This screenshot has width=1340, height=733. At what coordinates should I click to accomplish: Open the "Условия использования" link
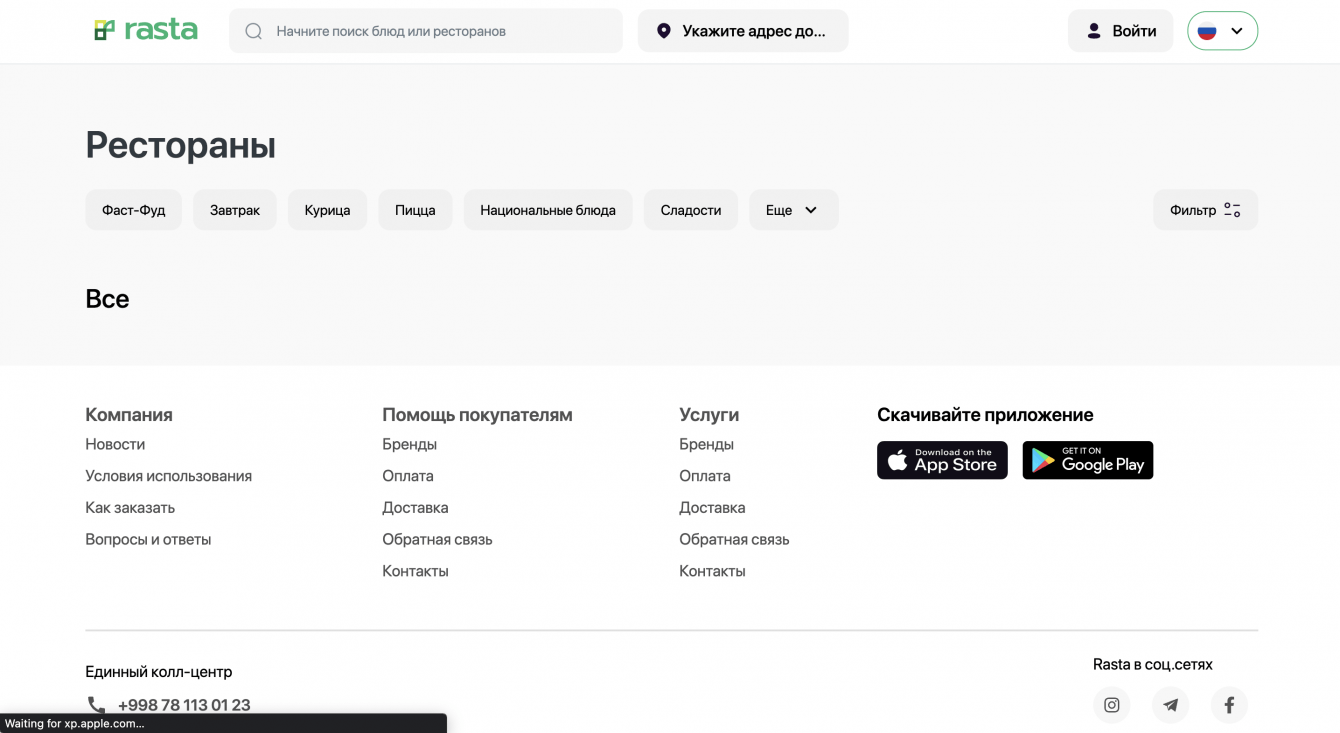coord(168,476)
